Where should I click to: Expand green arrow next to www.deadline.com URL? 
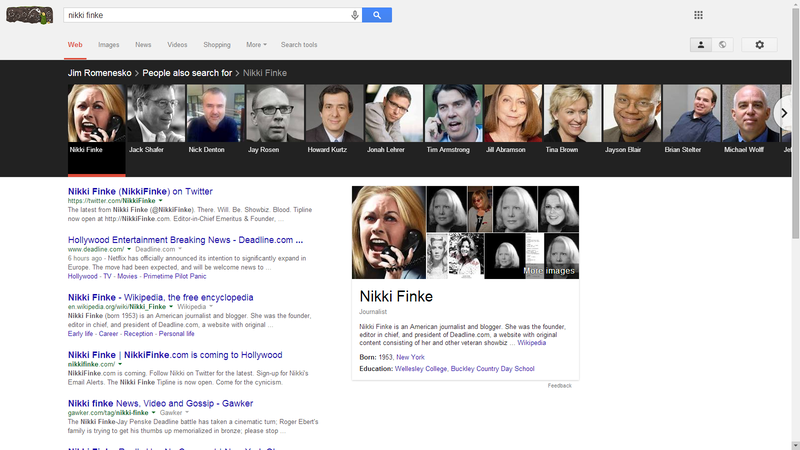pyautogui.click(x=129, y=249)
